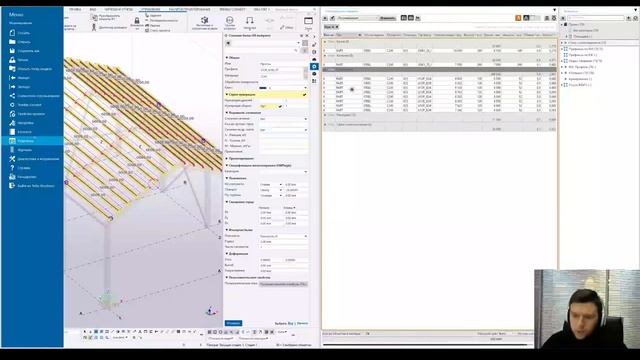
Task: Open Диагностика и исправление entry
Action: [34, 159]
